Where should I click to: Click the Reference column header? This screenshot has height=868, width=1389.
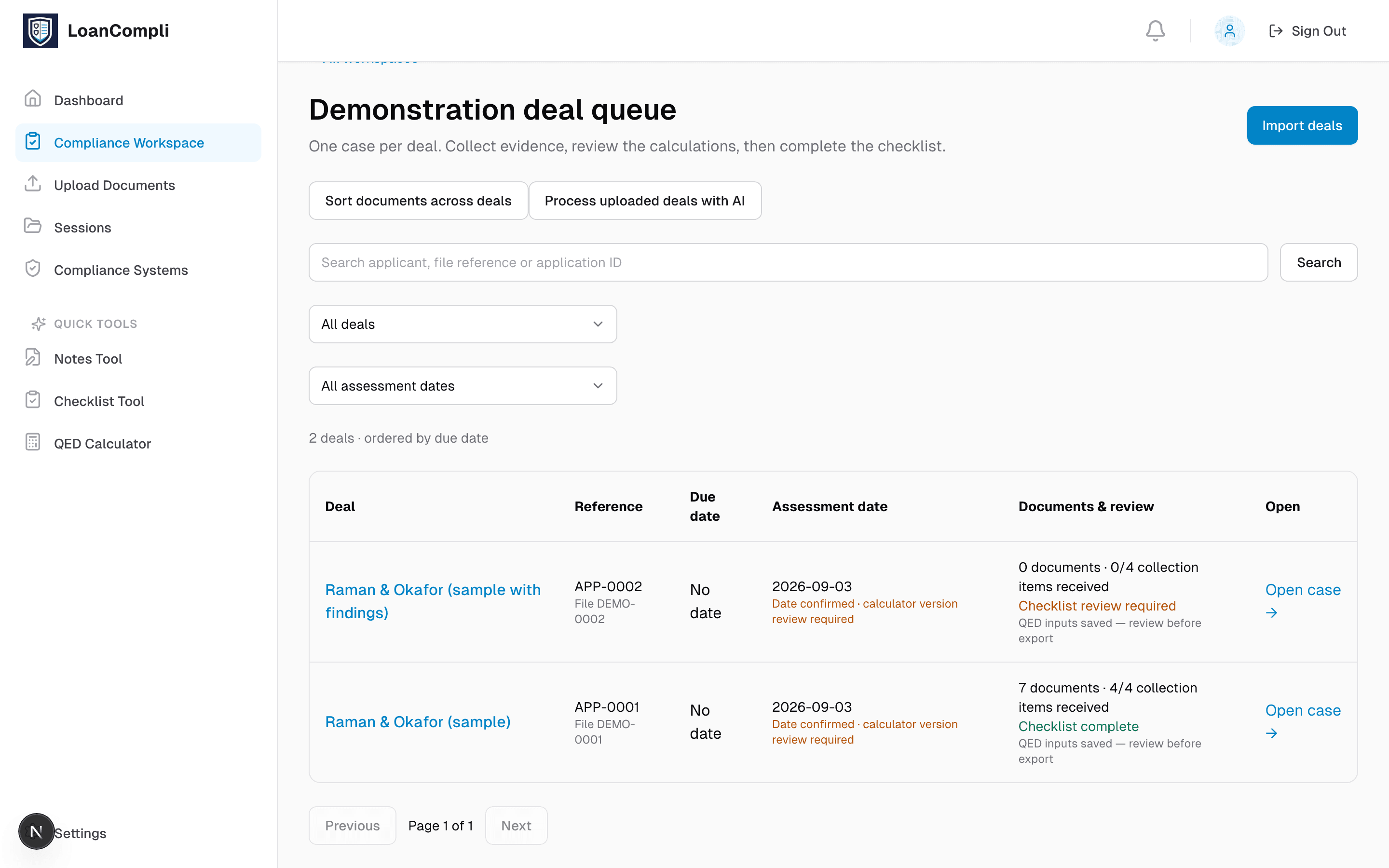[608, 506]
